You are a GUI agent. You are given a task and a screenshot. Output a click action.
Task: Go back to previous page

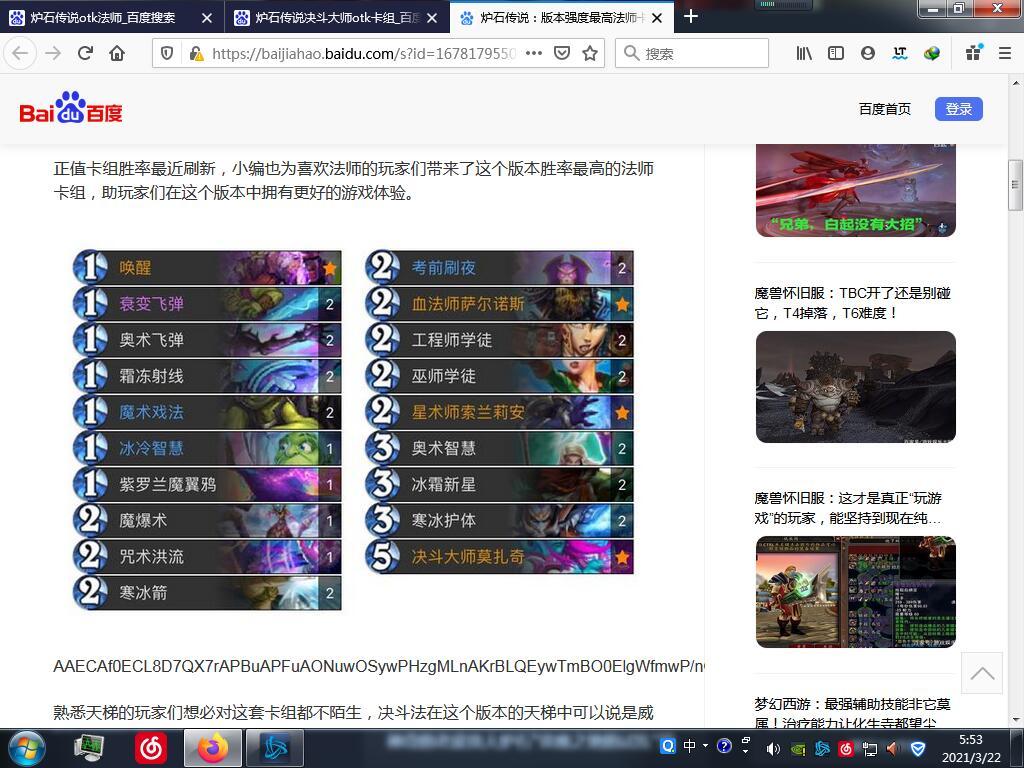click(20, 53)
